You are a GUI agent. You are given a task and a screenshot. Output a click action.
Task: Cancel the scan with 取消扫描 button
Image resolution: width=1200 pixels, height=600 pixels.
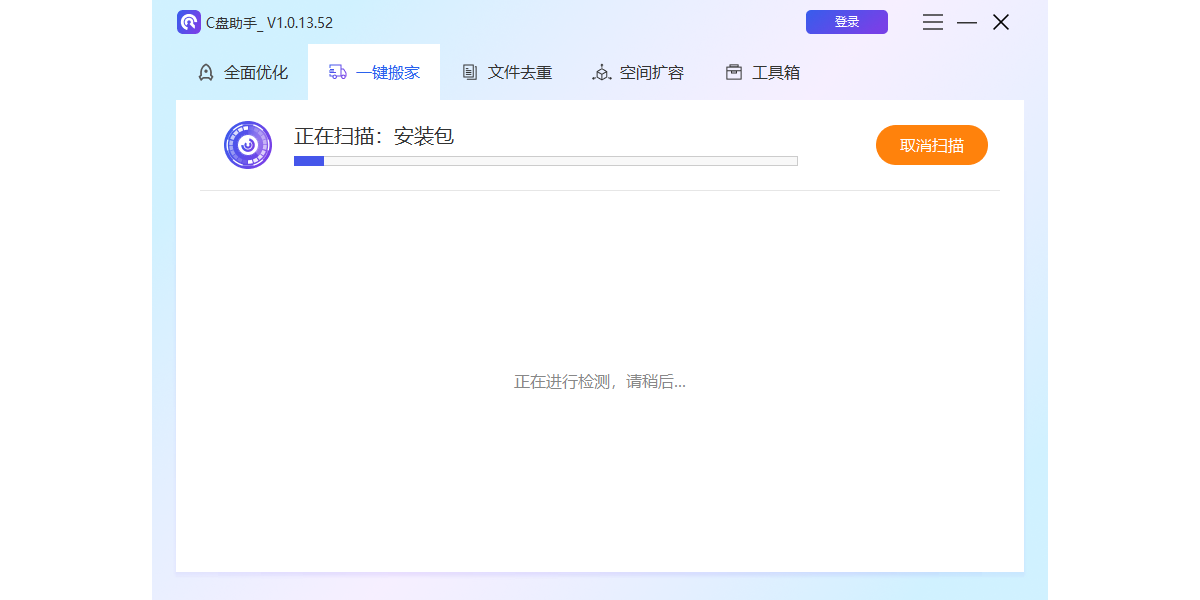931,145
